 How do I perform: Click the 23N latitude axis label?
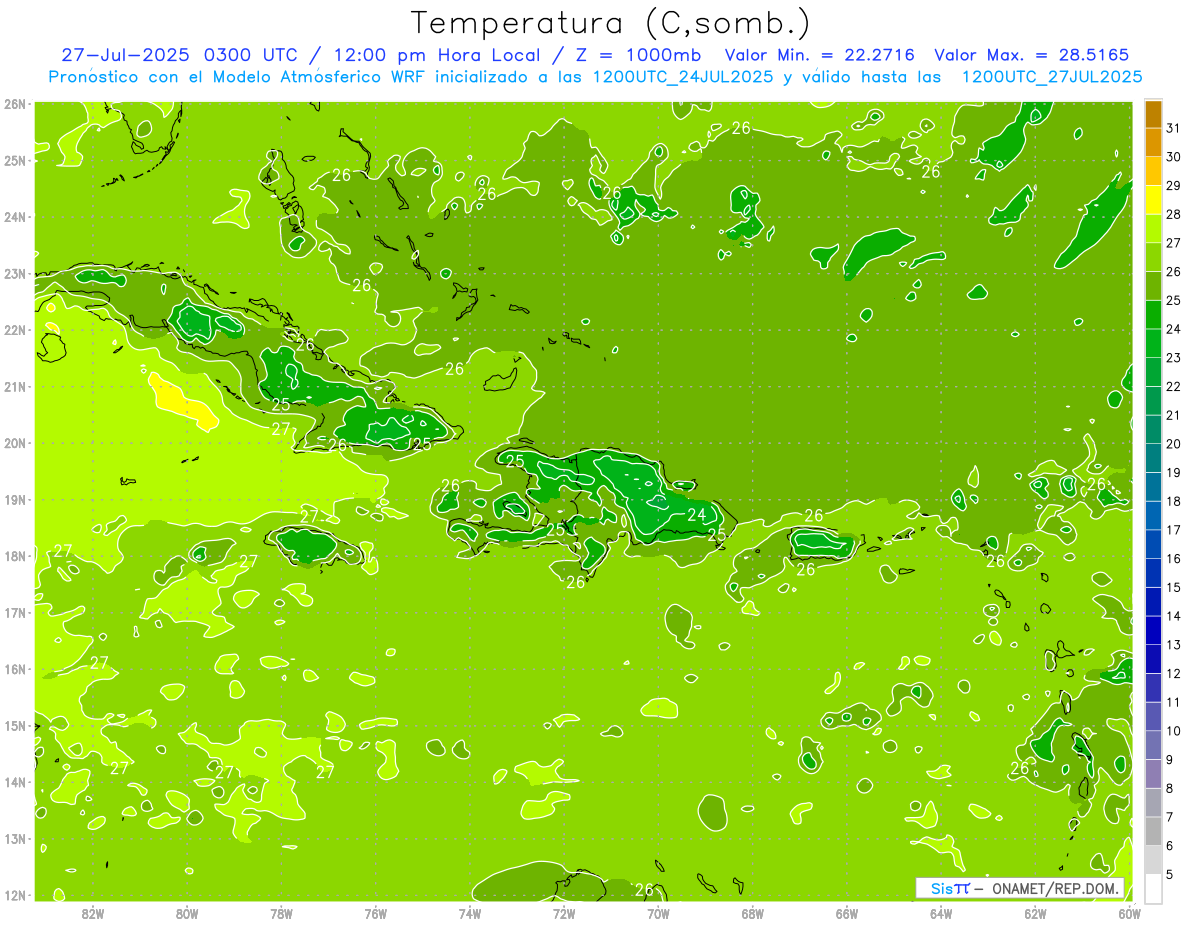tap(14, 273)
